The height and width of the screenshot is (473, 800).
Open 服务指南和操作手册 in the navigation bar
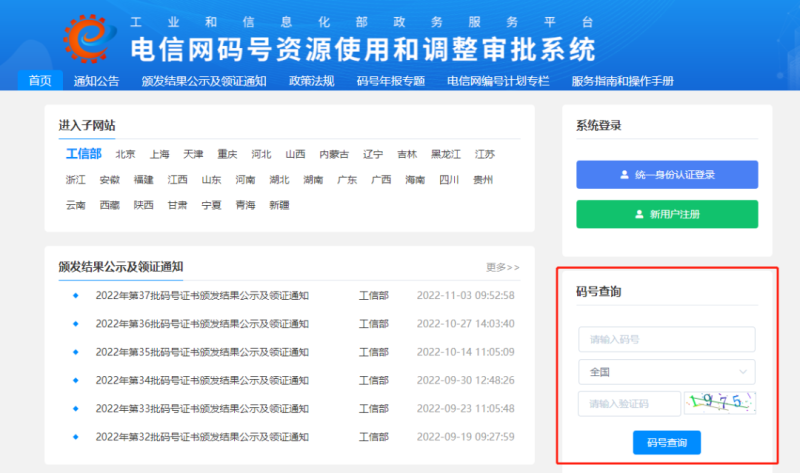tap(622, 81)
